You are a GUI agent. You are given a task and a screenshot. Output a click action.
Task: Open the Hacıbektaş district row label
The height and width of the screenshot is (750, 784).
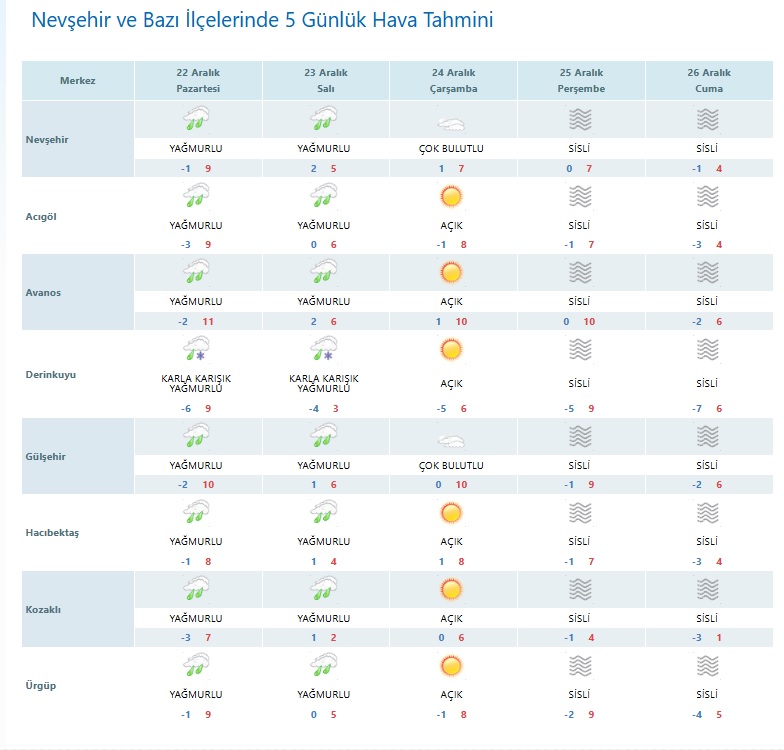click(54, 532)
